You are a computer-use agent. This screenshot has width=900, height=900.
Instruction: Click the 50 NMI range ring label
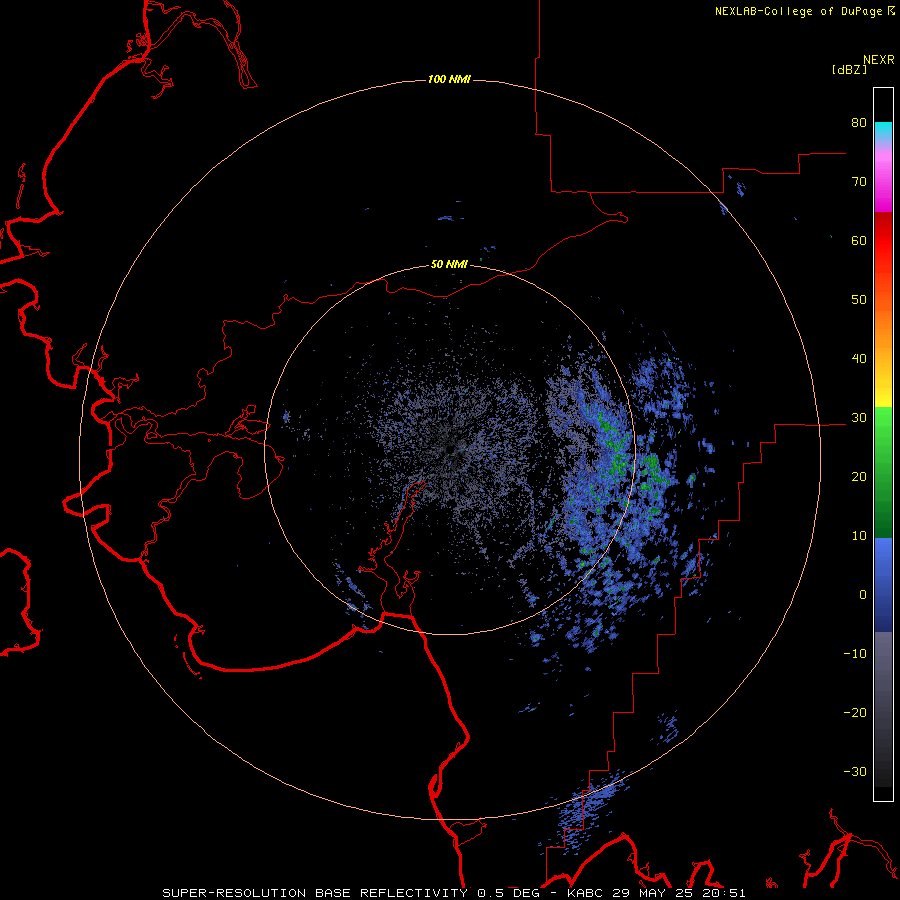coord(449,265)
